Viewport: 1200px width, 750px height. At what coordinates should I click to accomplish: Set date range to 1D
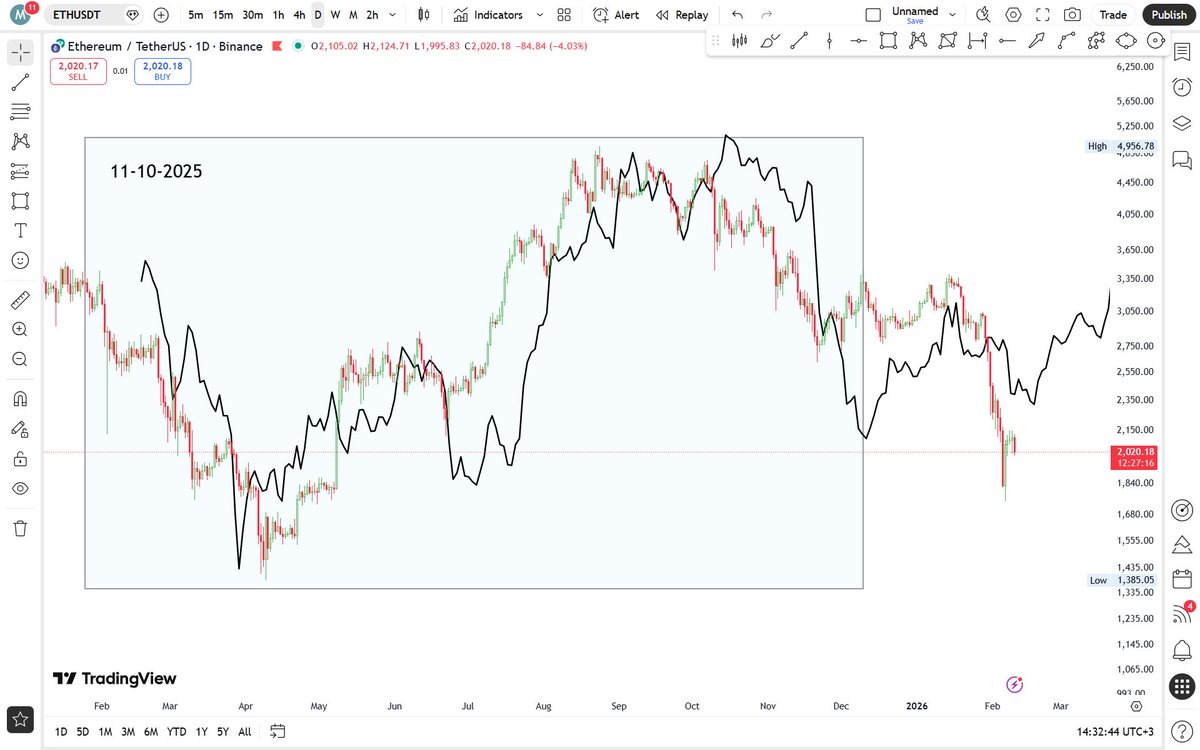61,732
